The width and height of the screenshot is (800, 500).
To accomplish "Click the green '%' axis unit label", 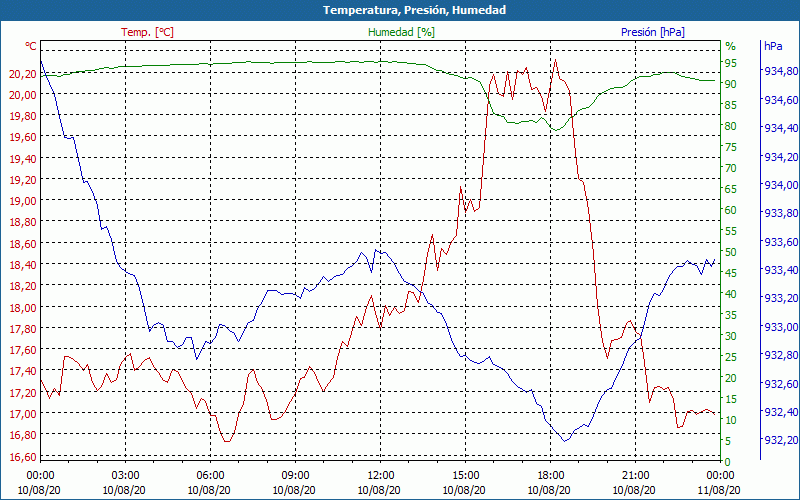I will [731, 46].
